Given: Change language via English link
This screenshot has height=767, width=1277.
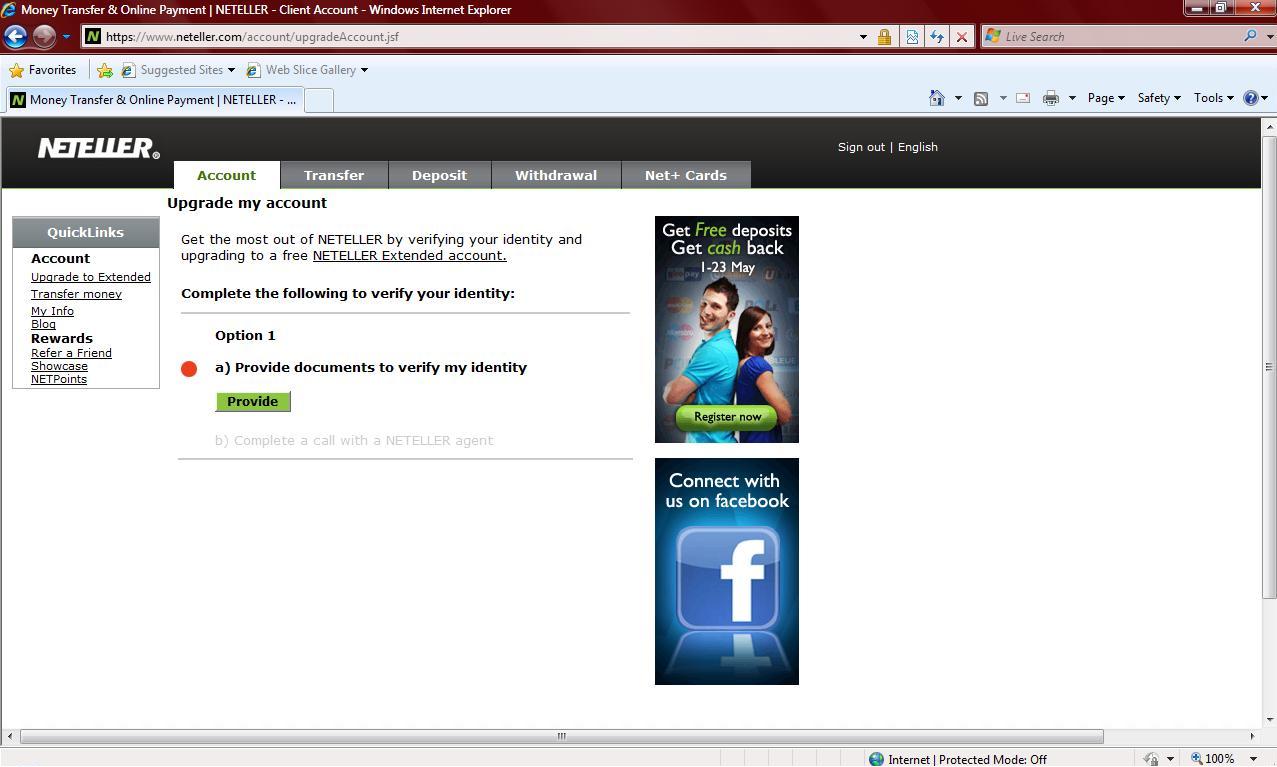Looking at the screenshot, I should [917, 147].
